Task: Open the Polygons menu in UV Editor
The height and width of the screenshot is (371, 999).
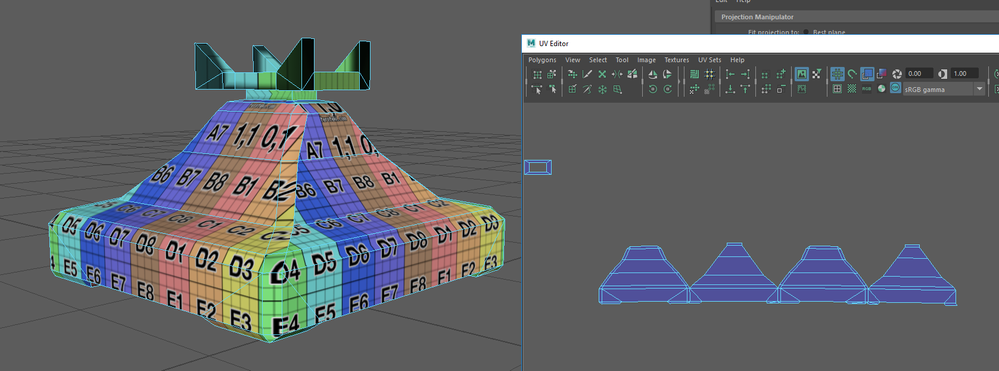Action: pyautogui.click(x=542, y=60)
